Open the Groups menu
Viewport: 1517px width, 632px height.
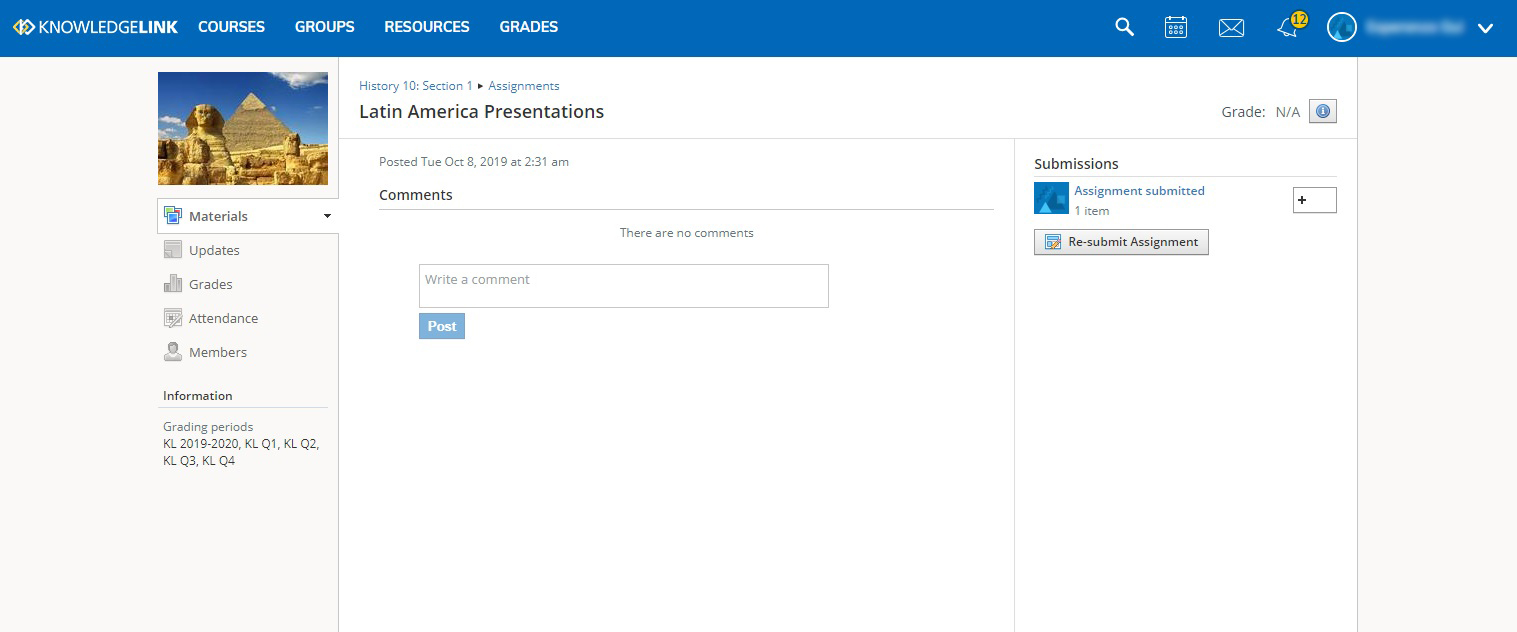click(324, 27)
